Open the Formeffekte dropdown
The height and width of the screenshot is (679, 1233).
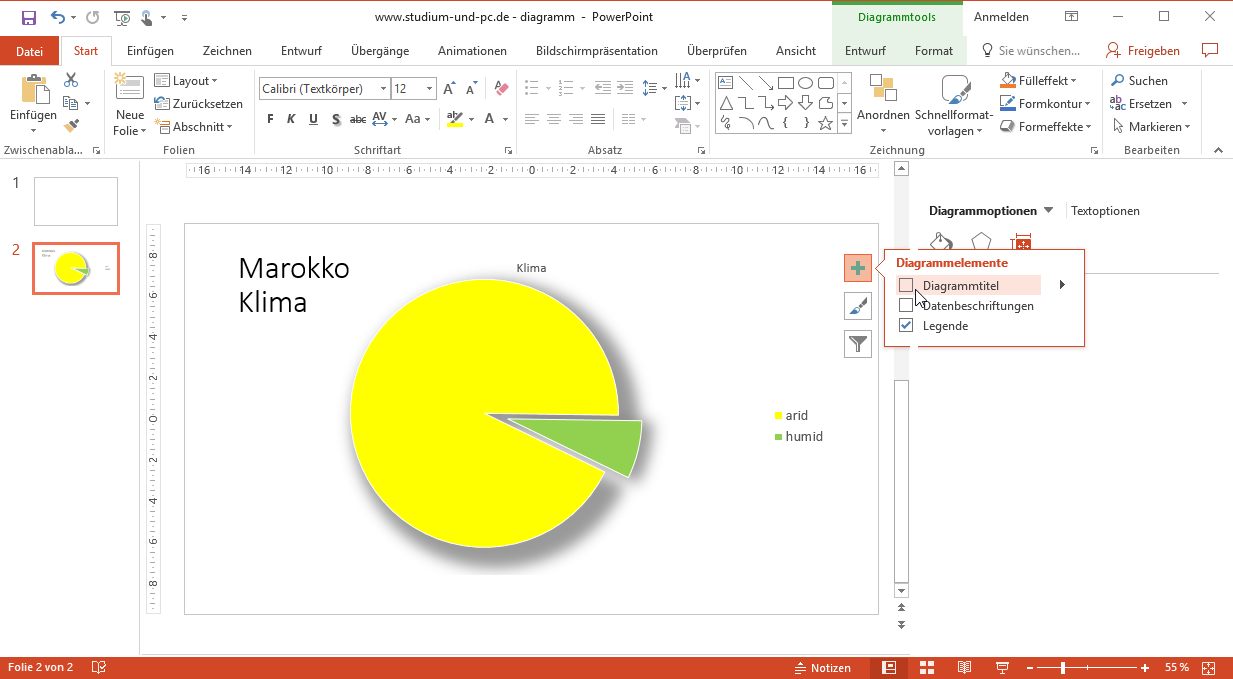pyautogui.click(x=1046, y=126)
